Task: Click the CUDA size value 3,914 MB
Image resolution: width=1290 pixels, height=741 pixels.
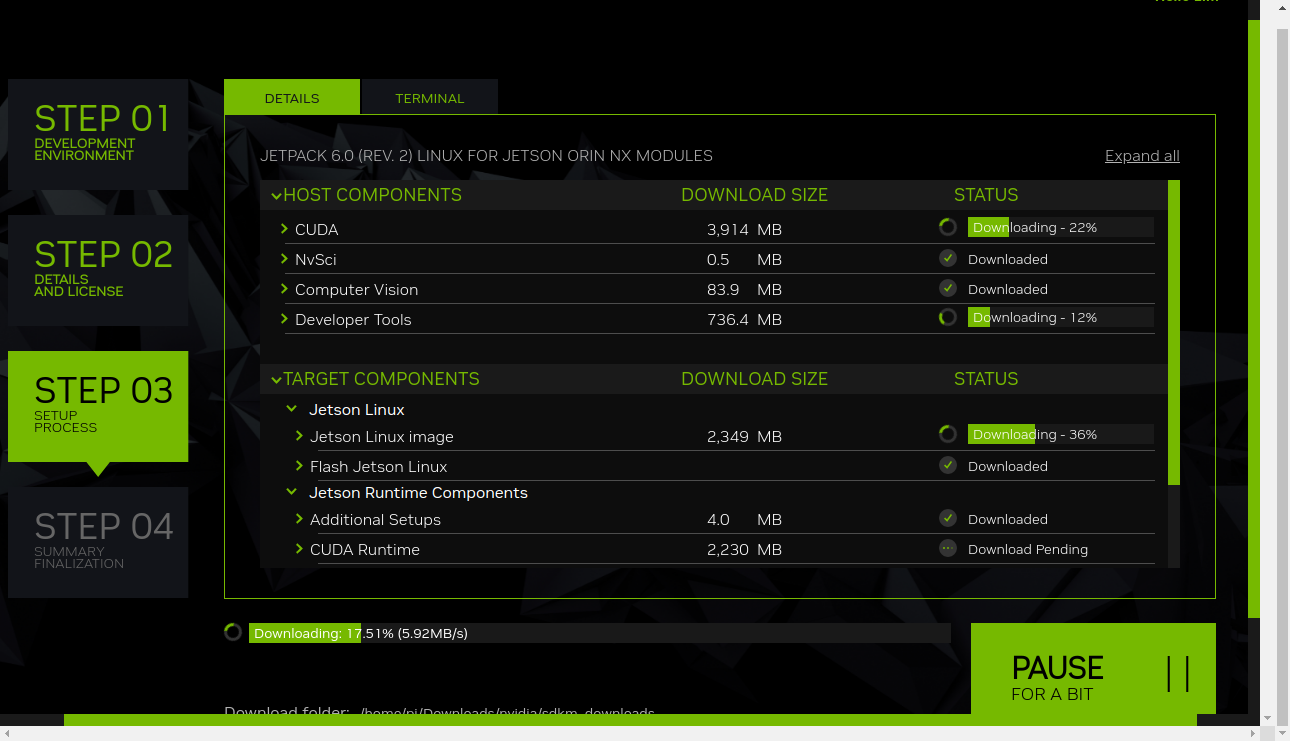Action: [744, 229]
